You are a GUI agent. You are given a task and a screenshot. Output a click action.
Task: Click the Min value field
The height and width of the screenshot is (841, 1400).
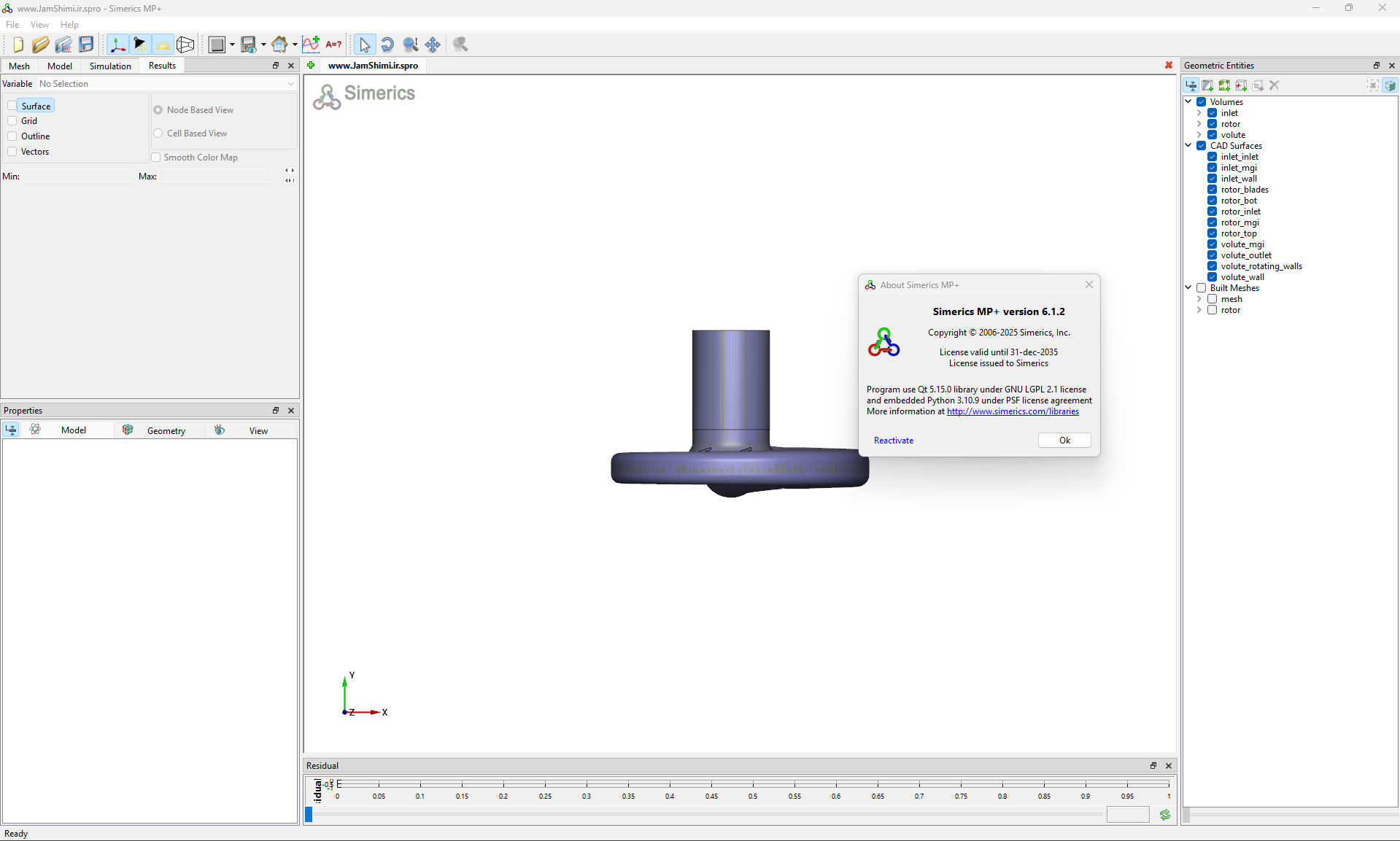click(77, 176)
